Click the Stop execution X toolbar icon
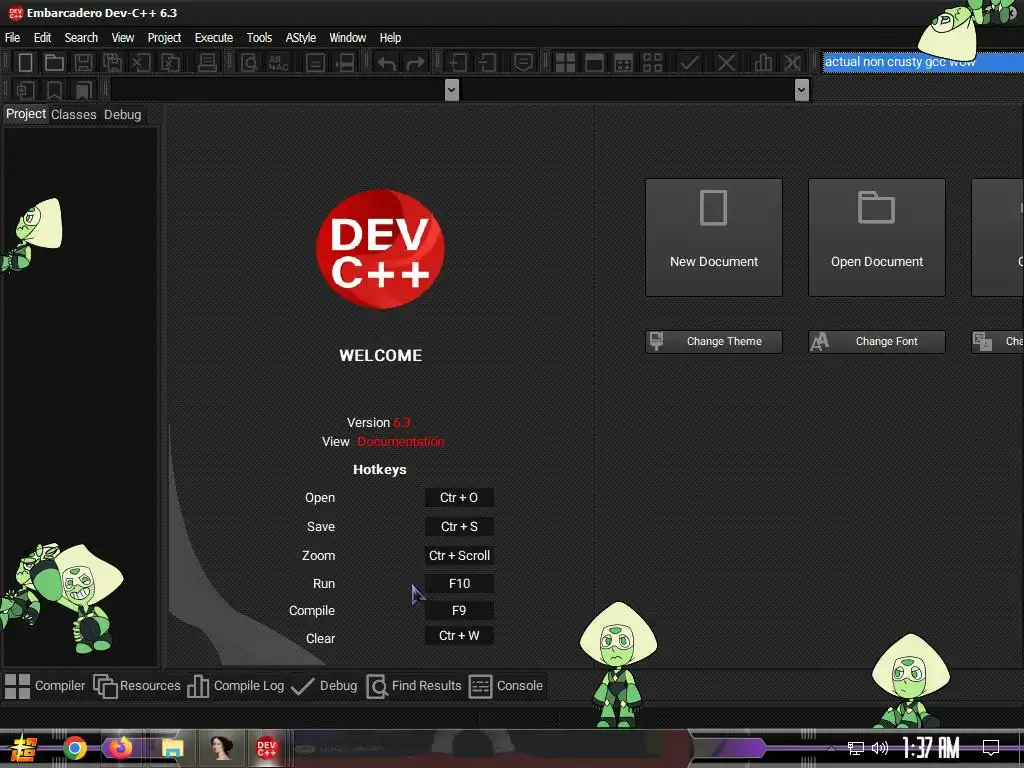 point(726,63)
